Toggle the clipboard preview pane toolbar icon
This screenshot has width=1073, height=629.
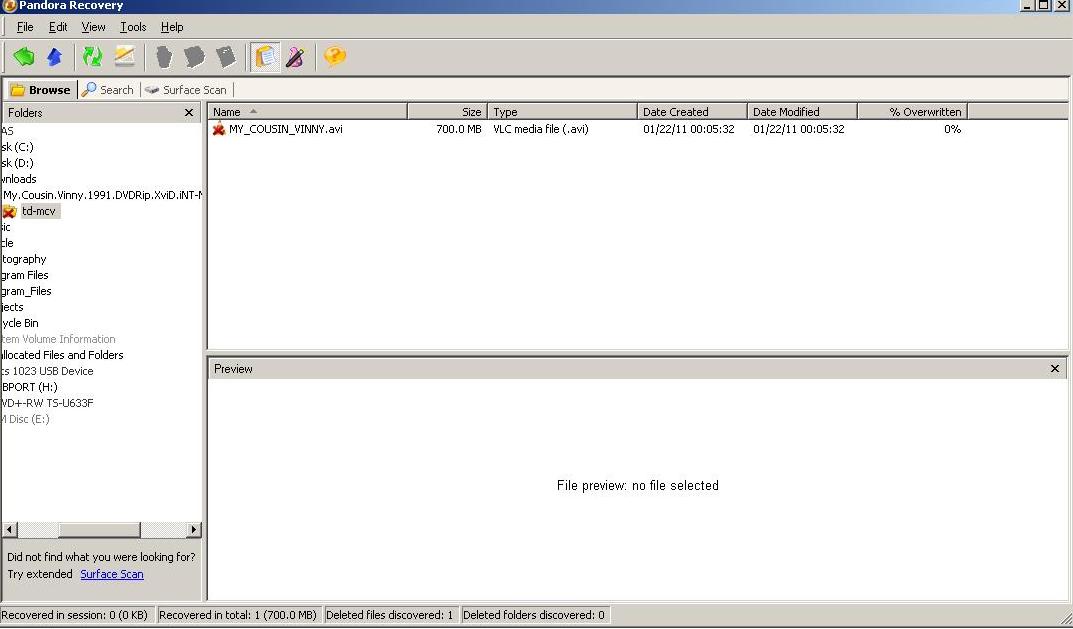[x=266, y=56]
